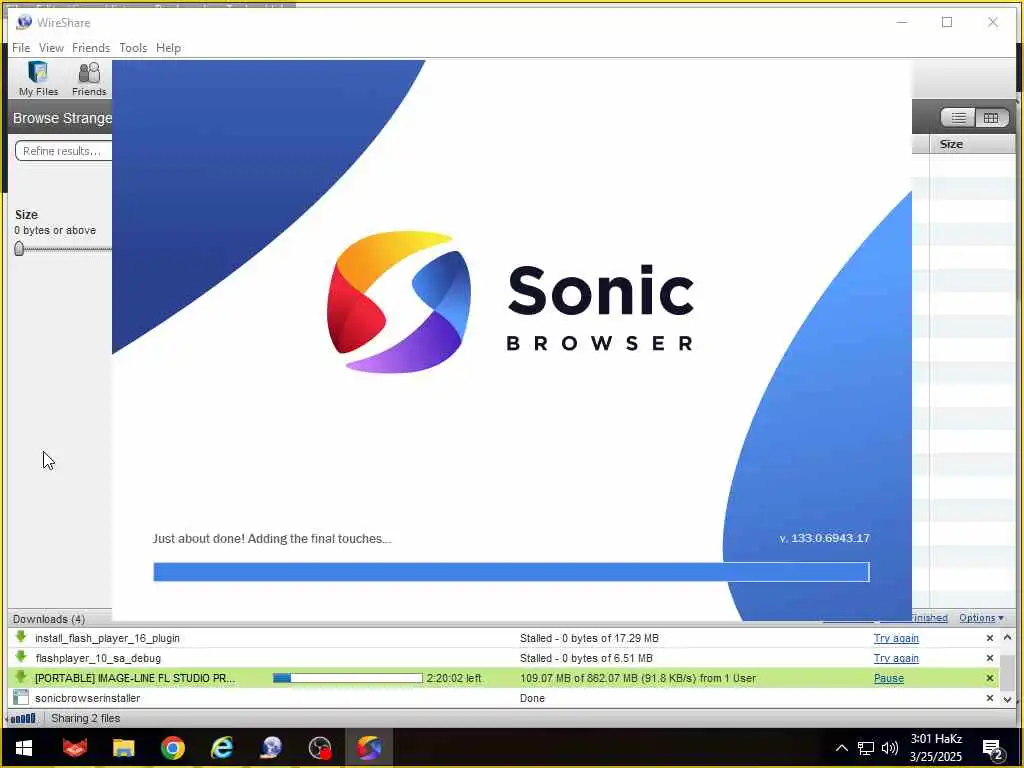Remove install_flash_player_16_plugin download with X

(x=989, y=638)
